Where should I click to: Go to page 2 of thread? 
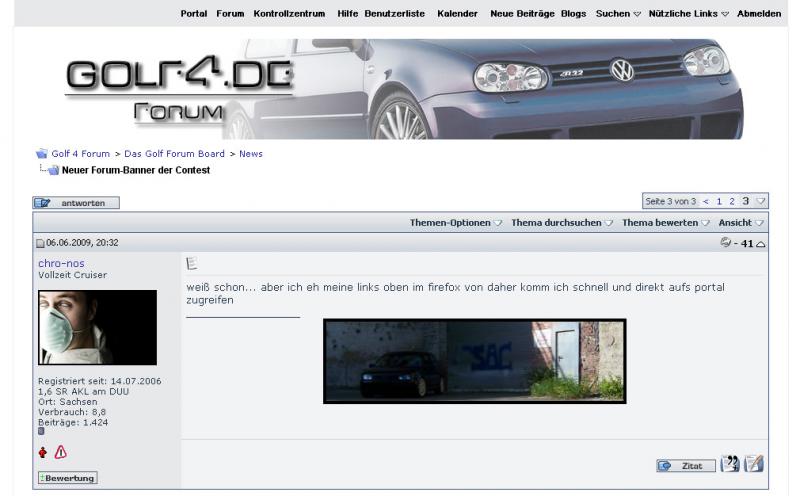click(732, 202)
